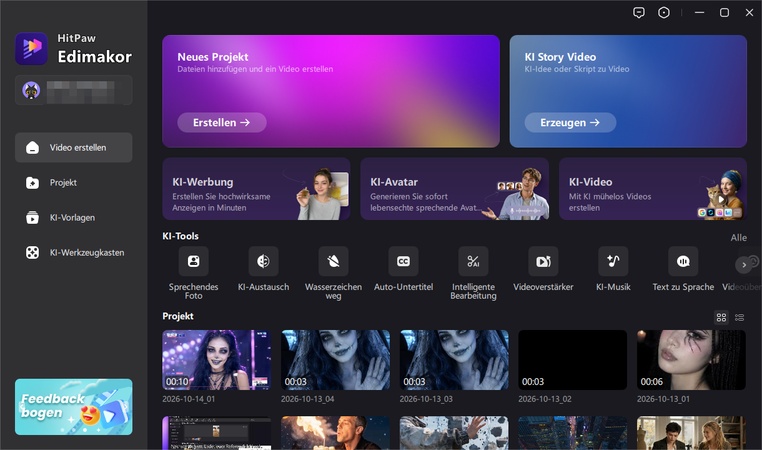Screen dimensions: 762x450
Task: Open project thumbnail 2026-10-13_04
Action: click(x=335, y=360)
